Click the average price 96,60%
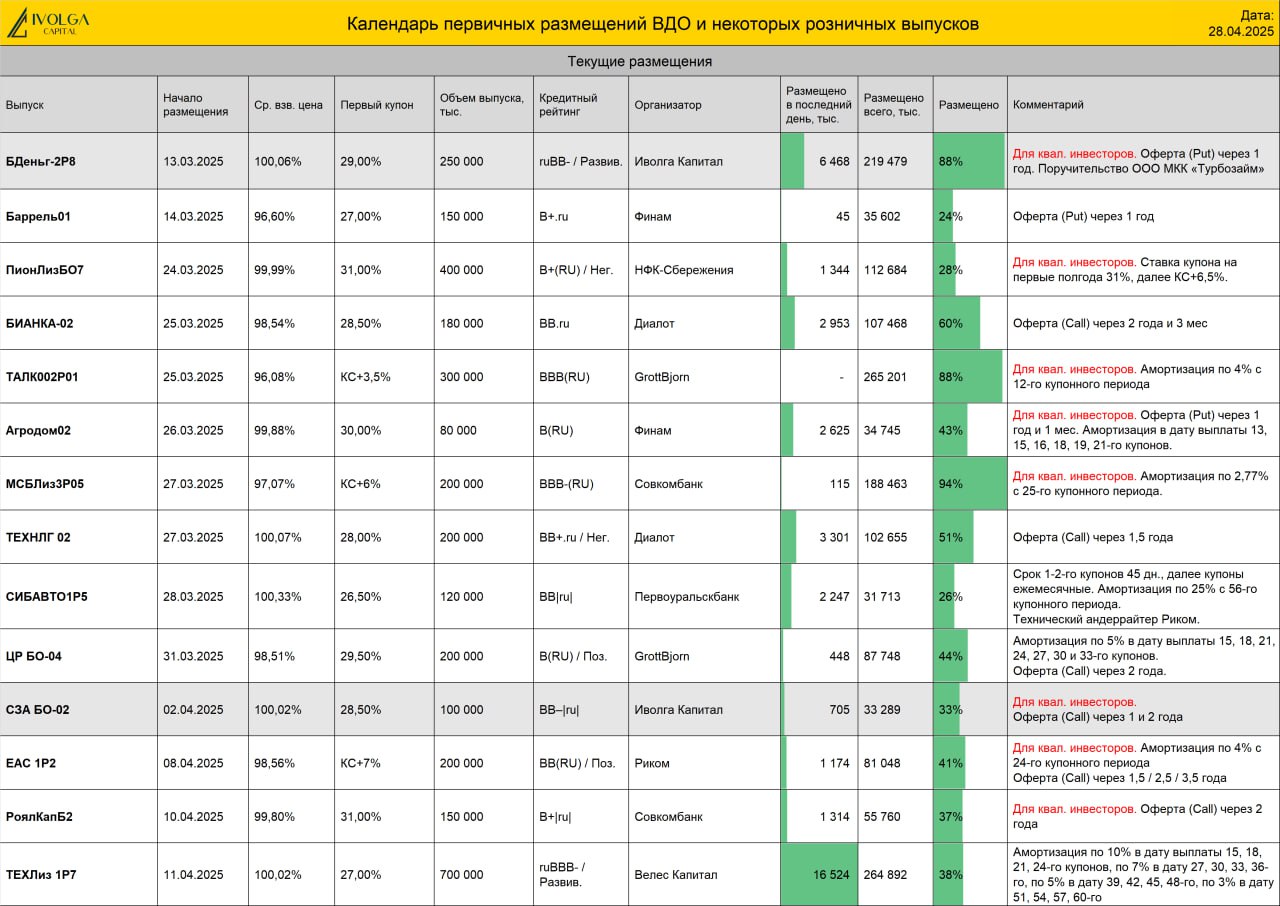Screen dimensions: 1280x906 275,216
